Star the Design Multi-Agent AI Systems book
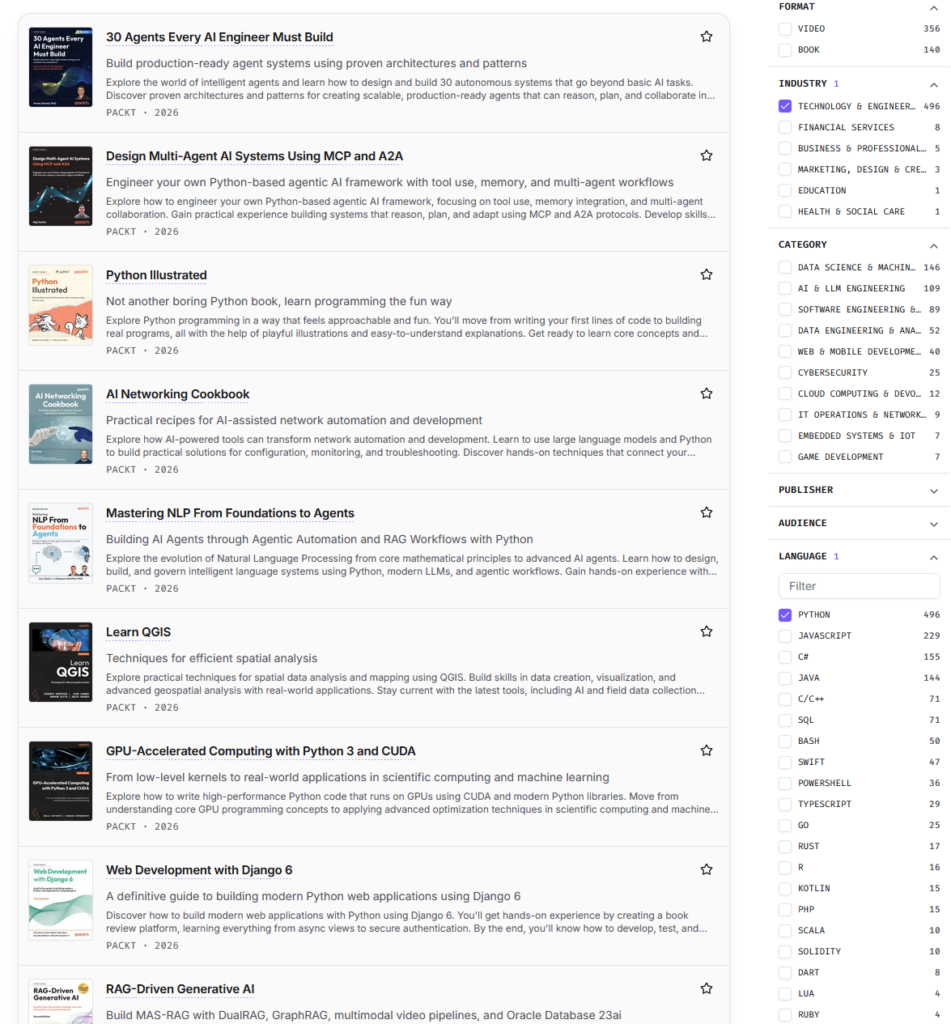Screen dimensions: 951x1024 pos(706,155)
